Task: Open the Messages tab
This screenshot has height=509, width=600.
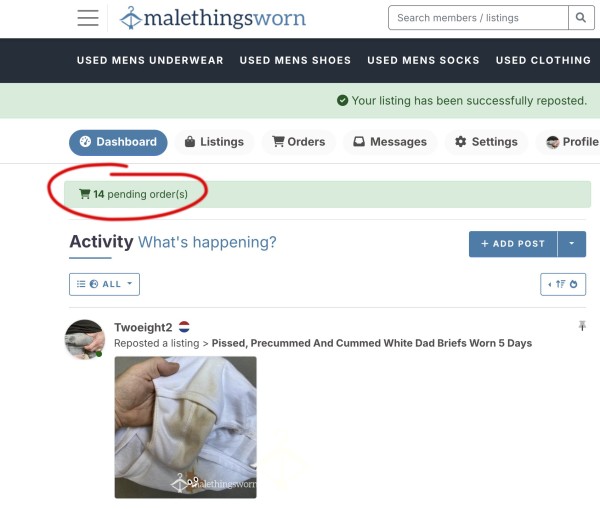Action: 390,142
